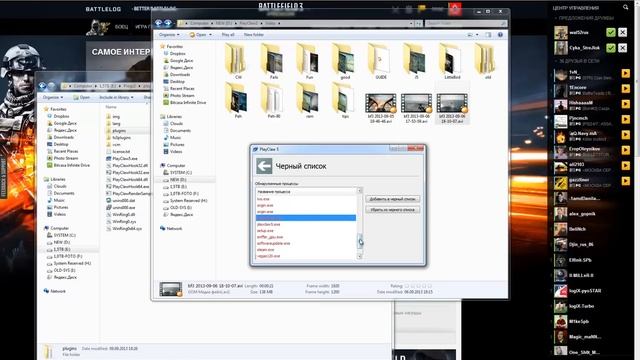The image size is (640, 360).
Task: Click the add to blacklist button
Action: pyautogui.click(x=392, y=199)
